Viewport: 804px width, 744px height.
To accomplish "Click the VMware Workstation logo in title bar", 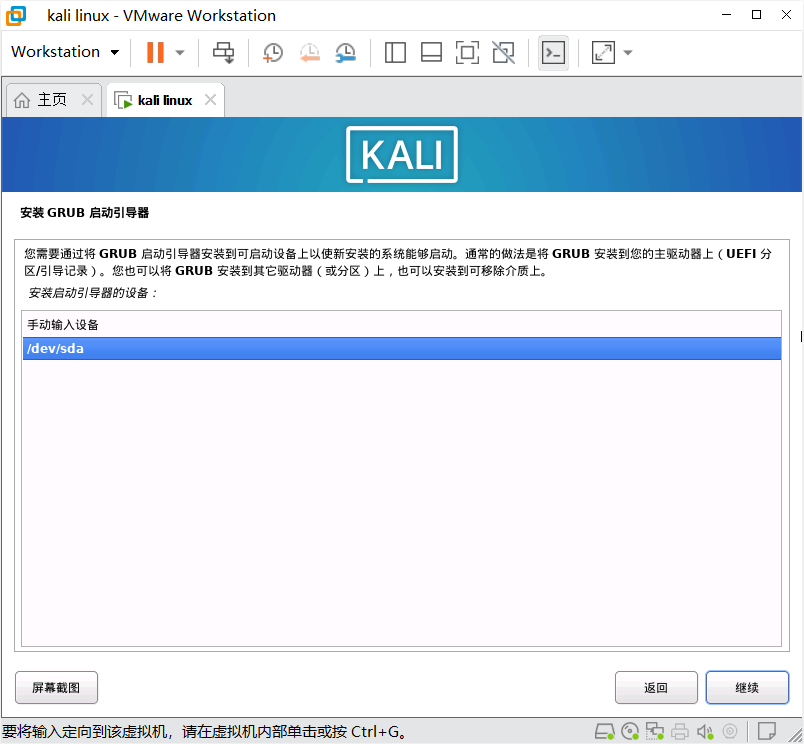I will click(16, 16).
